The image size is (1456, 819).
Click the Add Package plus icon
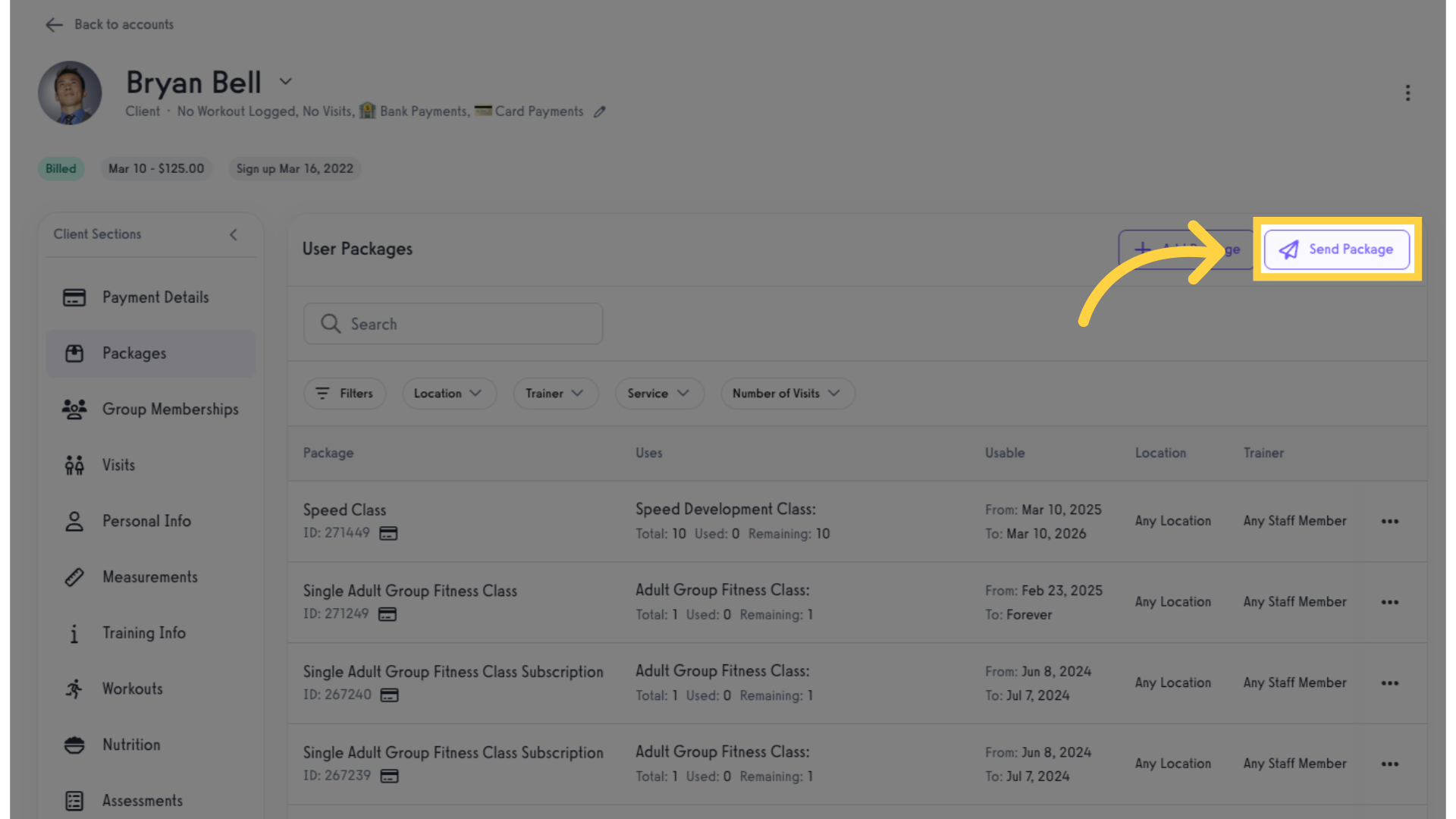1142,249
